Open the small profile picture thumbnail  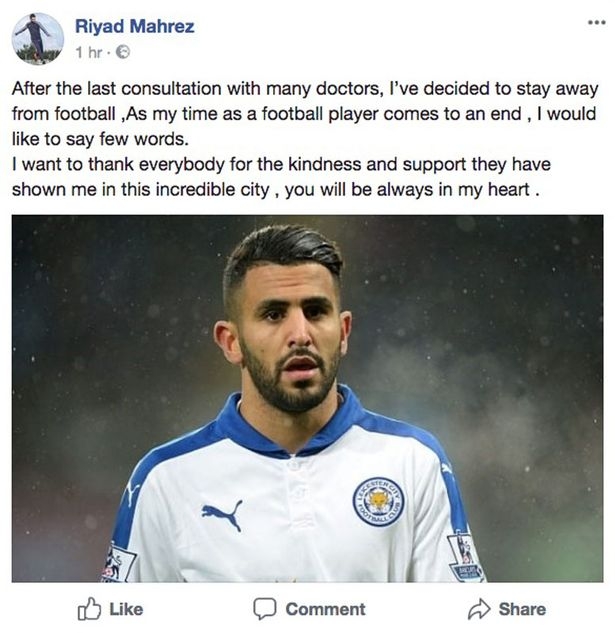(38, 39)
